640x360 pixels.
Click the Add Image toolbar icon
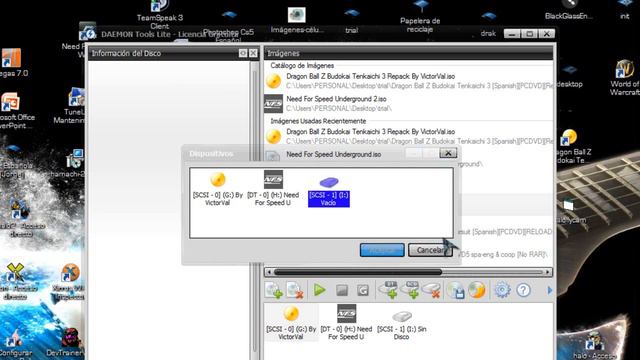[274, 290]
